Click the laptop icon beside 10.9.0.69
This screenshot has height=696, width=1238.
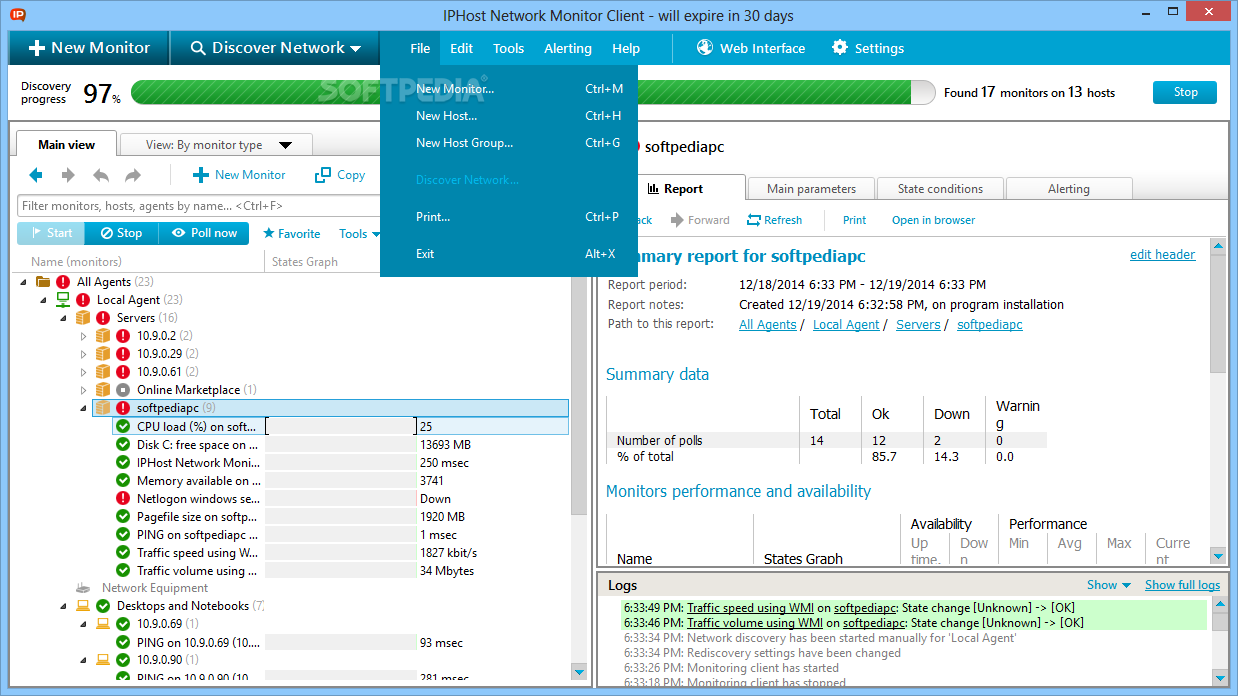tap(103, 624)
